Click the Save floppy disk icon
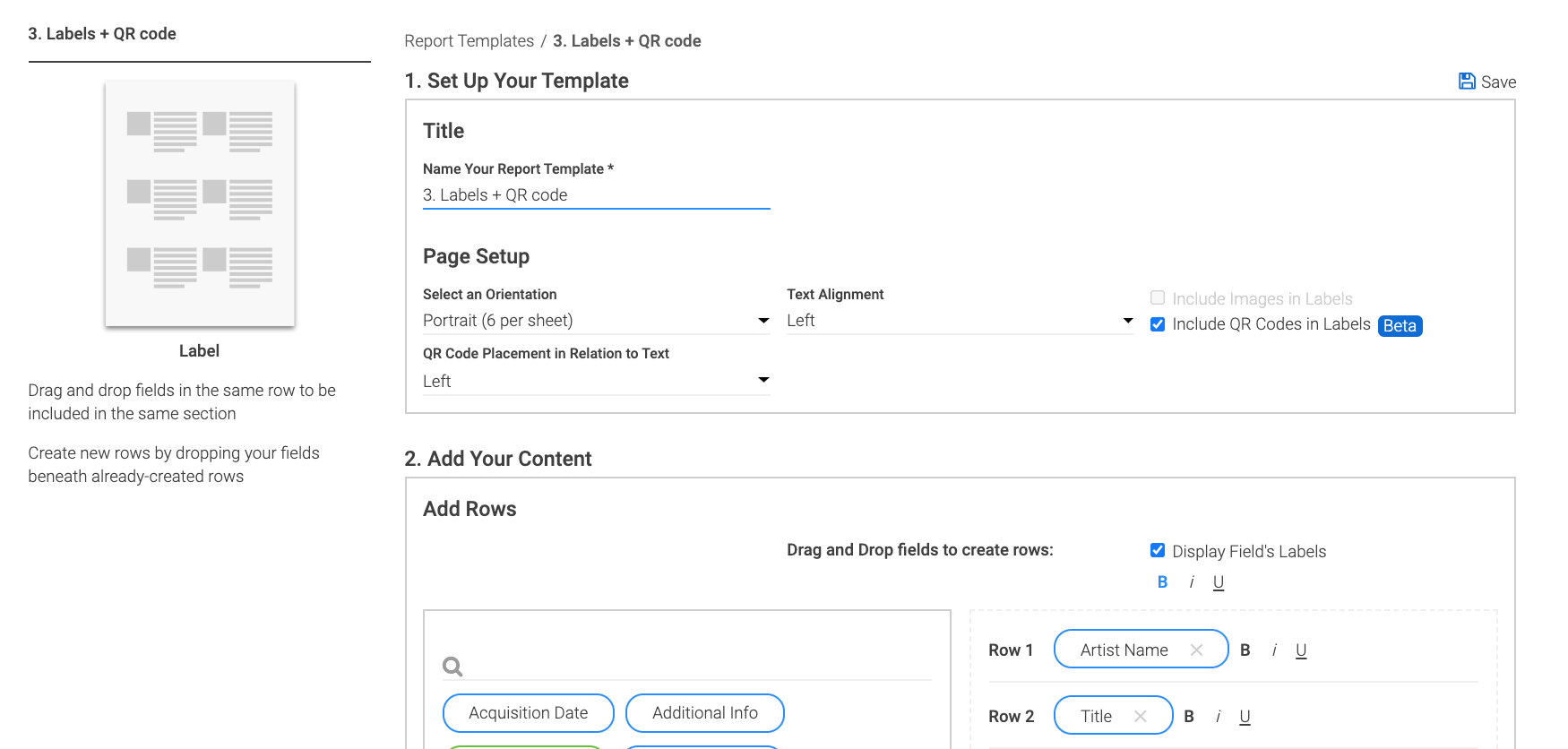Screen dimensions: 1568x749 (1467, 82)
